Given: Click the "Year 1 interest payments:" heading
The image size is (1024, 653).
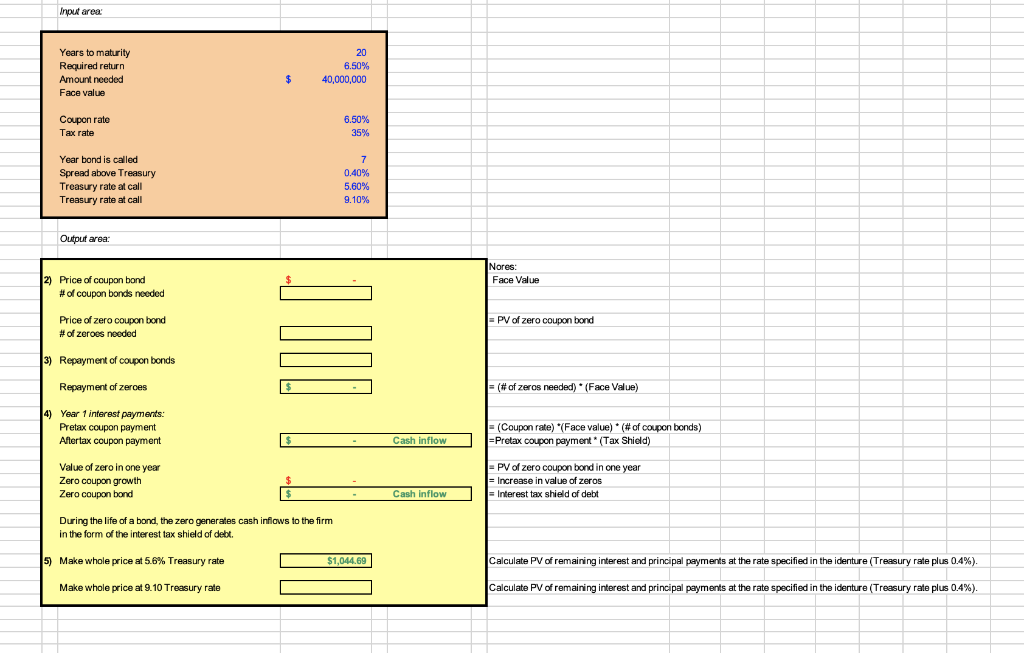Looking at the screenshot, I should point(112,414).
